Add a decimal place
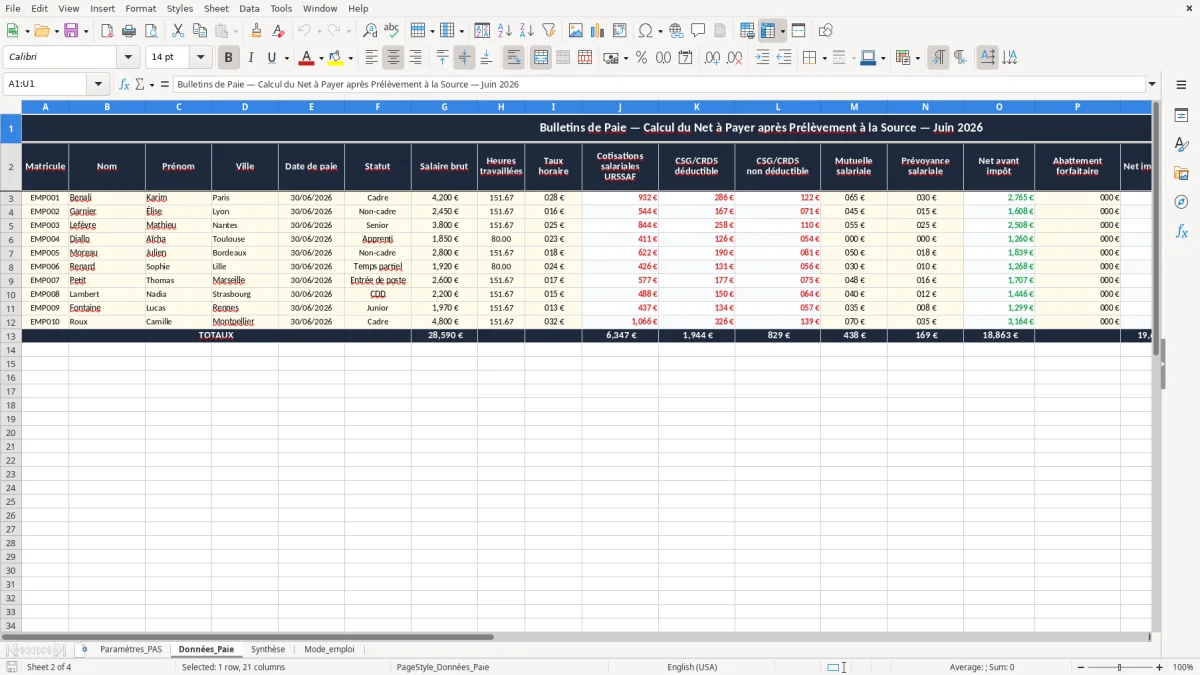 tap(713, 58)
